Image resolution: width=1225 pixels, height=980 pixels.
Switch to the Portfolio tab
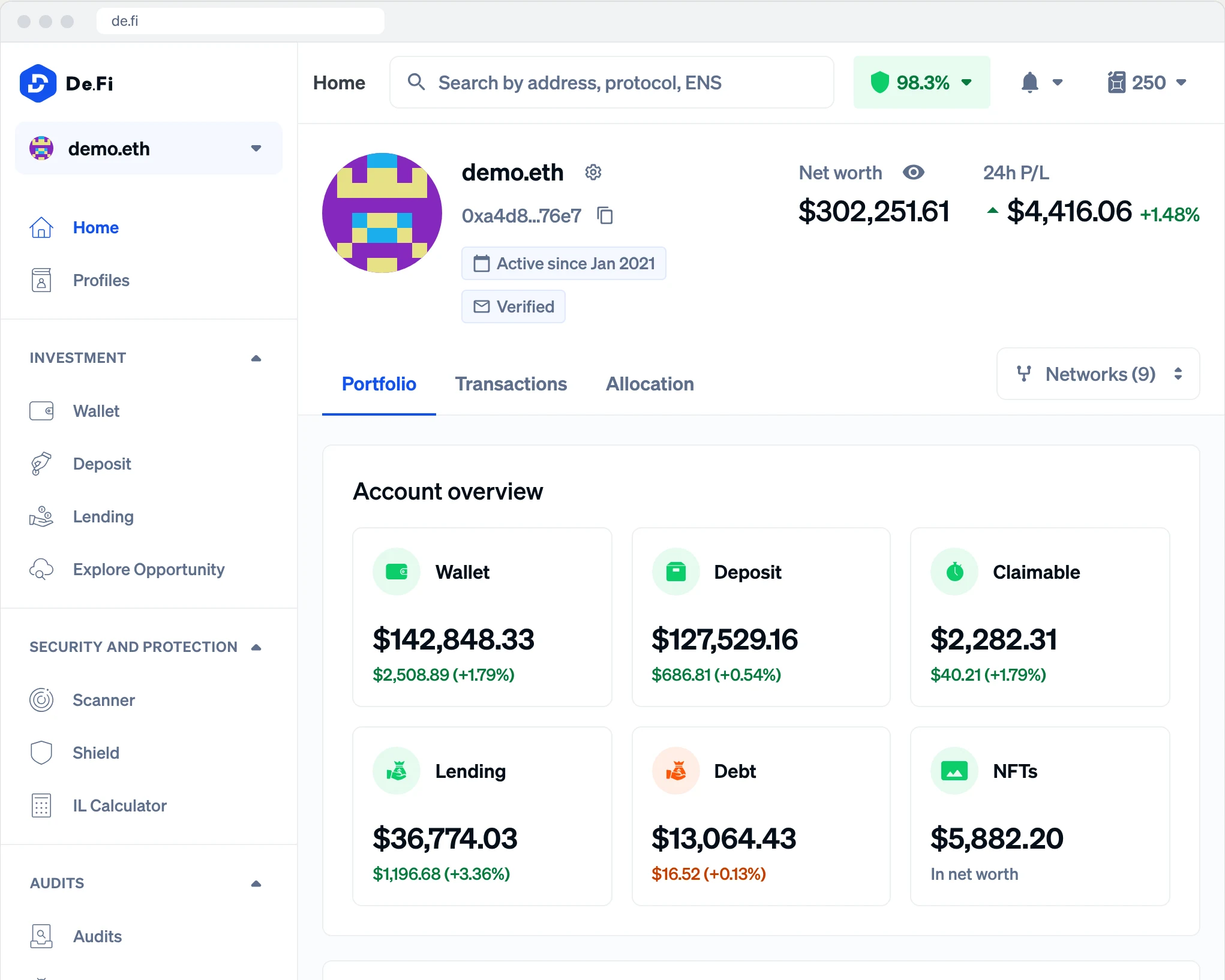click(x=379, y=384)
